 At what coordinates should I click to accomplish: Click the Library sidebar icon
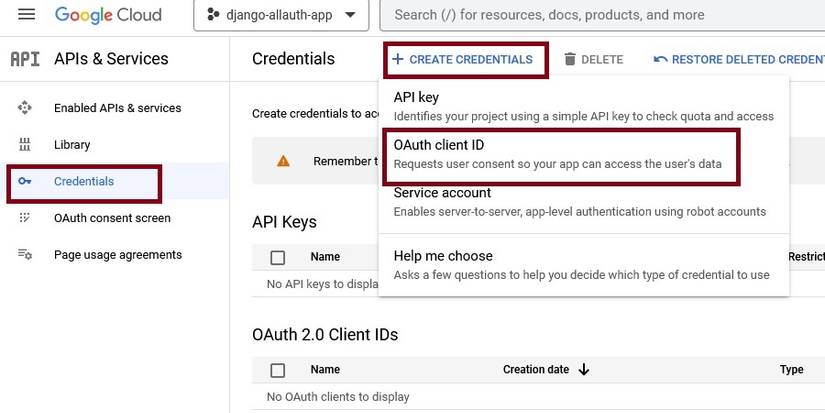point(25,145)
